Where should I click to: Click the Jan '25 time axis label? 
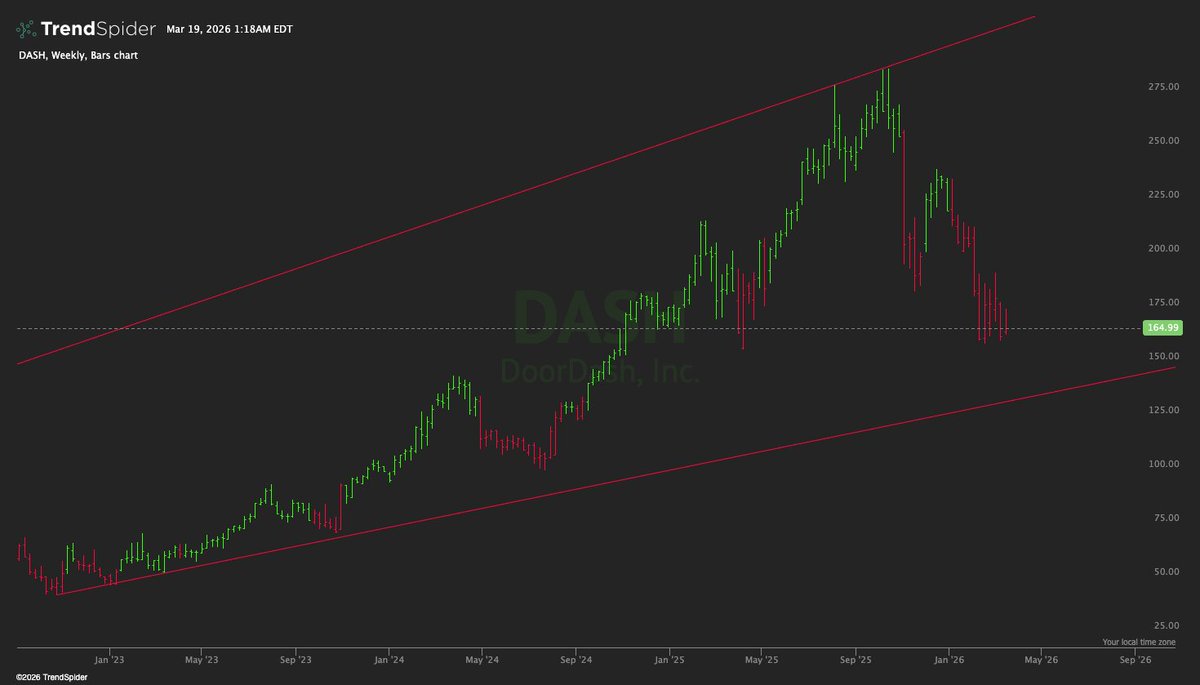pos(669,660)
